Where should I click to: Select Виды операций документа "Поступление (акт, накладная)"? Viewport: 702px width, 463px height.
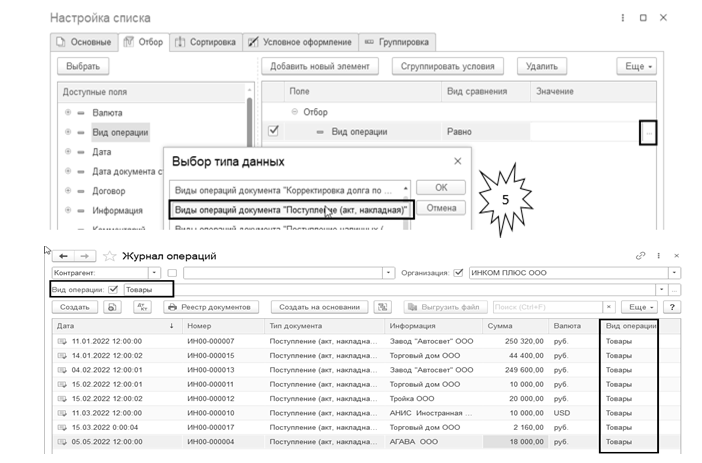(291, 210)
